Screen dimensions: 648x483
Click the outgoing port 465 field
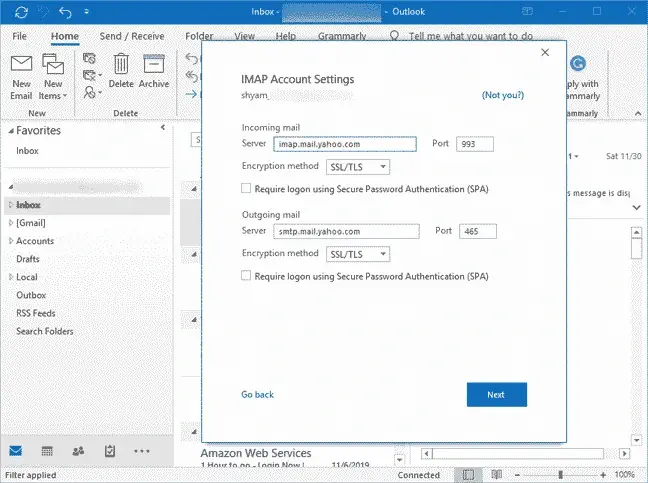point(478,231)
